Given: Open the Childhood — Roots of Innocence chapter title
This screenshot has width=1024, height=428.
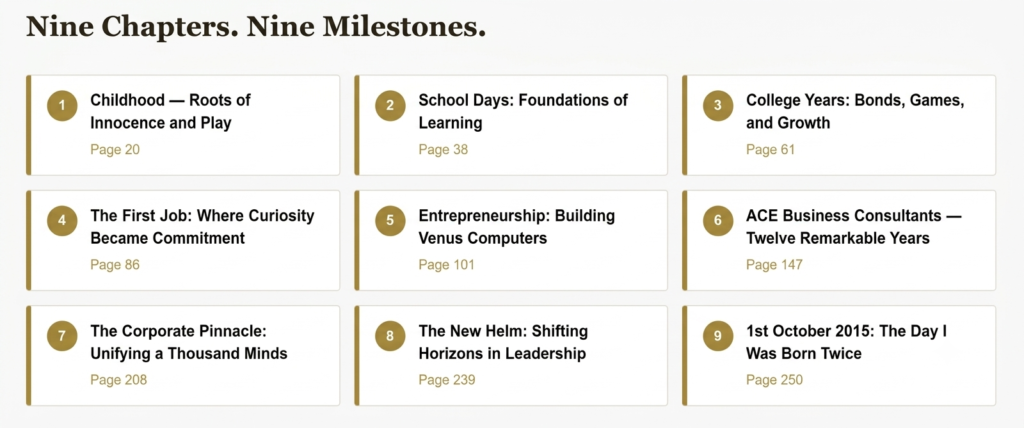Looking at the screenshot, I should coord(170,111).
